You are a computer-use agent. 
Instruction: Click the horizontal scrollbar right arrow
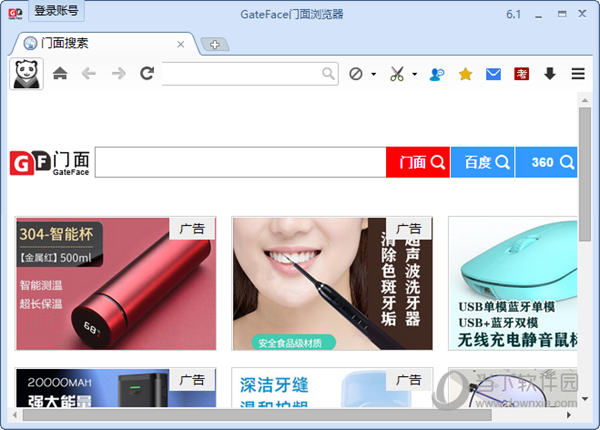(x=569, y=415)
